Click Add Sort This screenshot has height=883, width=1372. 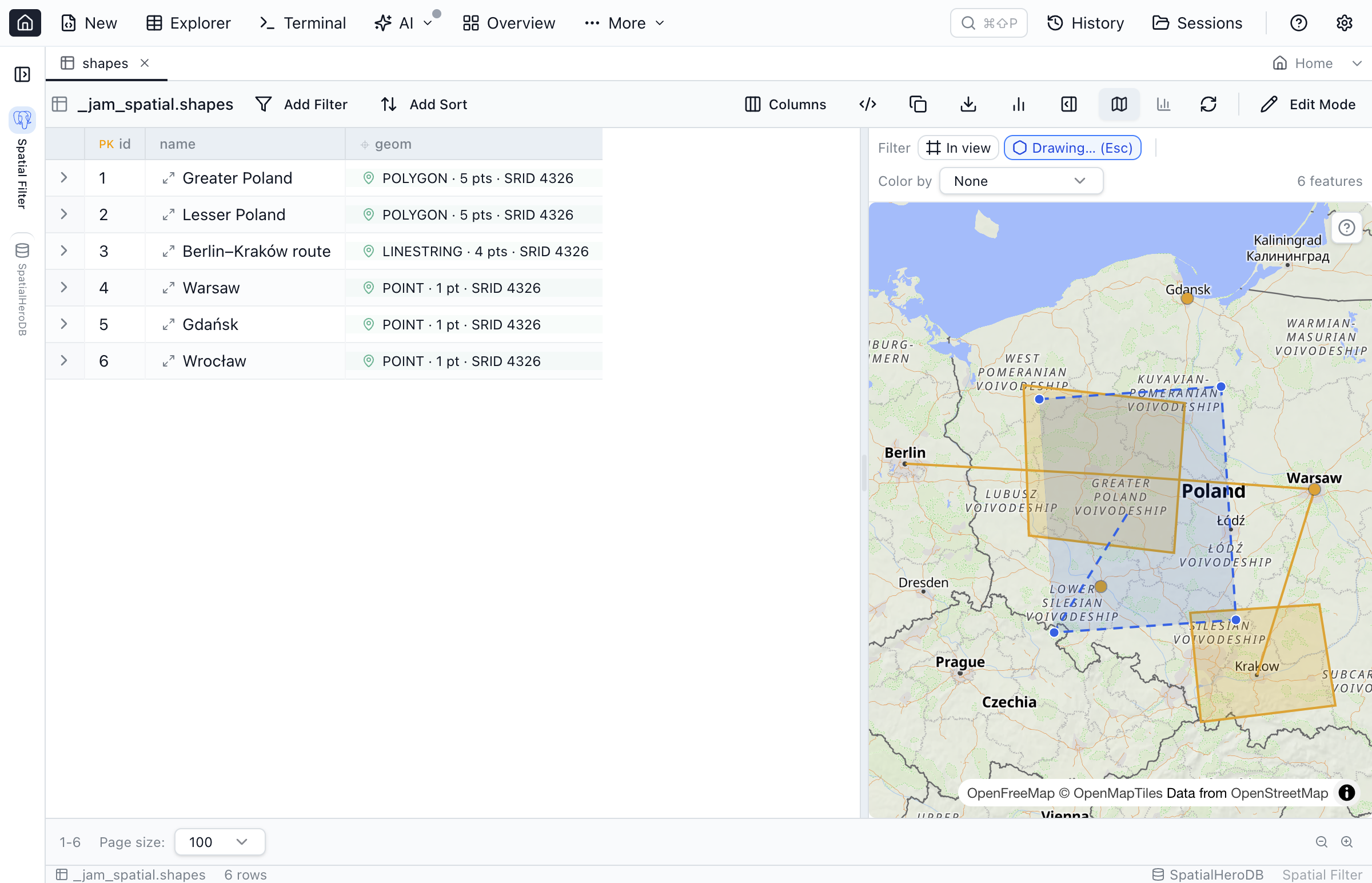coord(424,104)
